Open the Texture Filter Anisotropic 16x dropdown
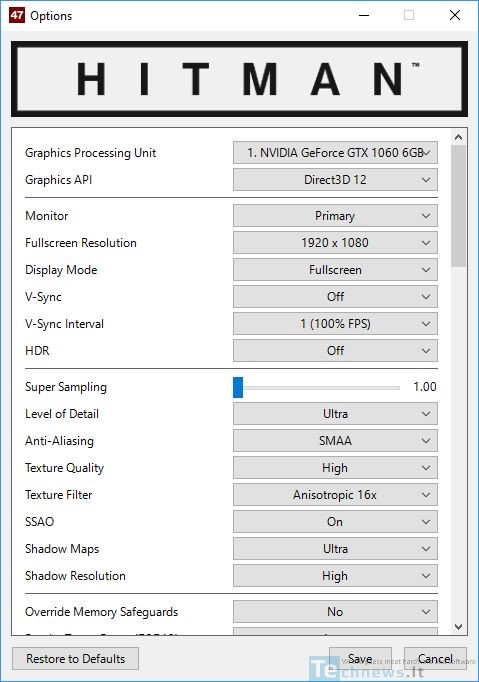Viewport: 479px width, 682px height. pos(335,495)
